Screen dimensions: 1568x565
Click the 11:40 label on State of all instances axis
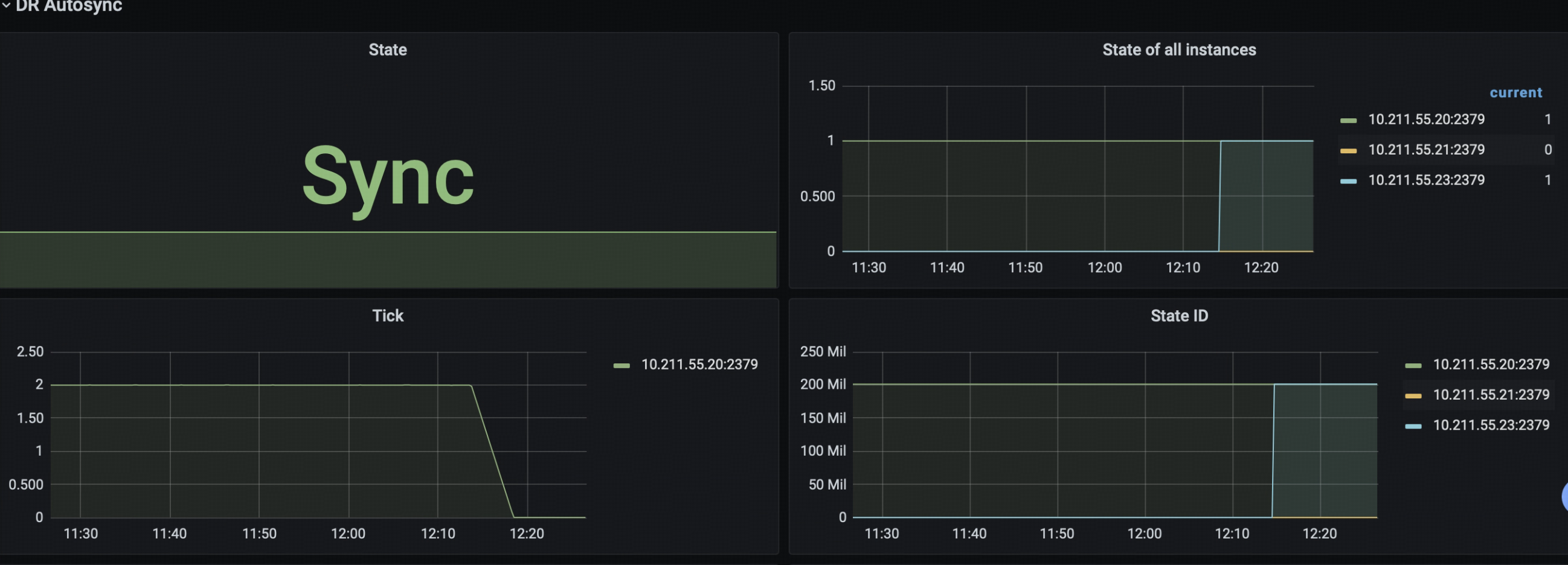click(x=947, y=267)
